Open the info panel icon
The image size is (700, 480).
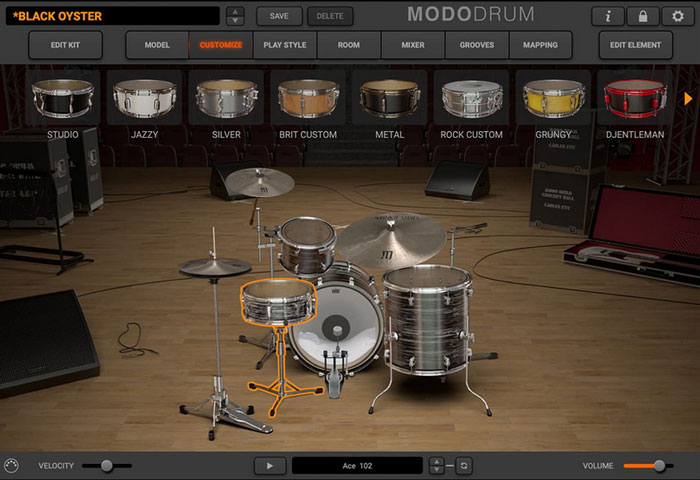coord(607,16)
